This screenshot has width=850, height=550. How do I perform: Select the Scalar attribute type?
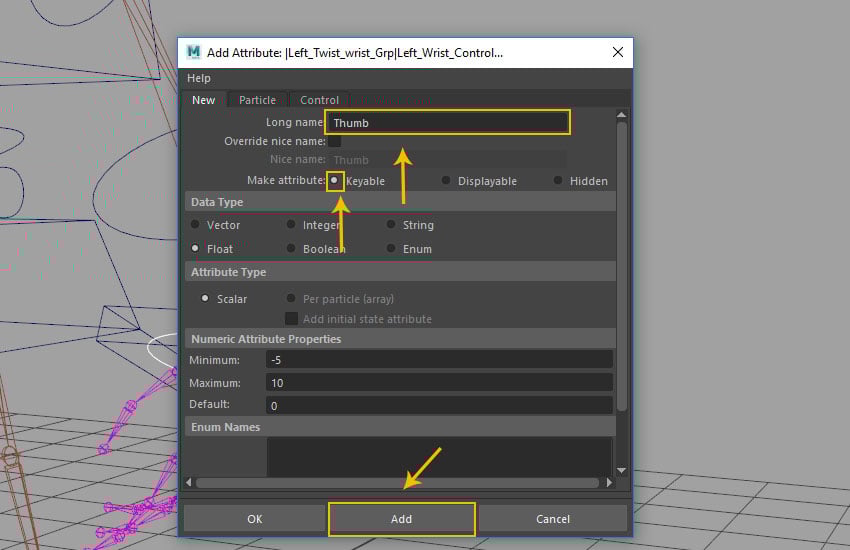coord(205,298)
